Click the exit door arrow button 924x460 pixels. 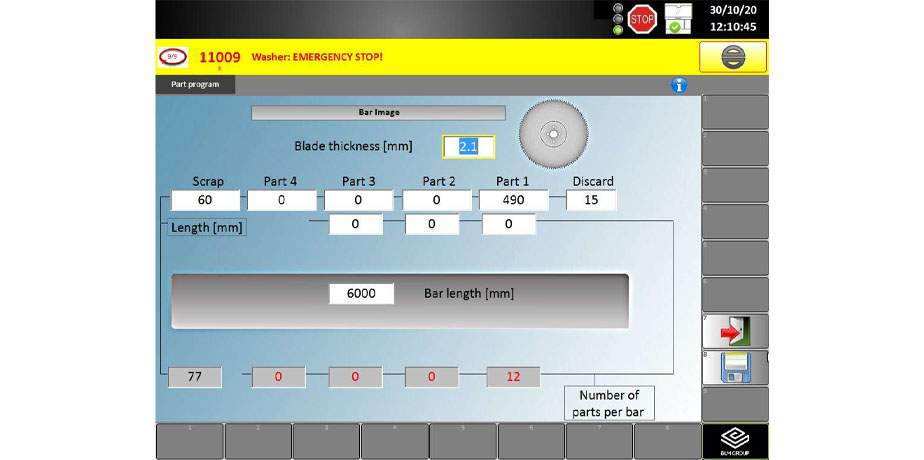coord(735,331)
